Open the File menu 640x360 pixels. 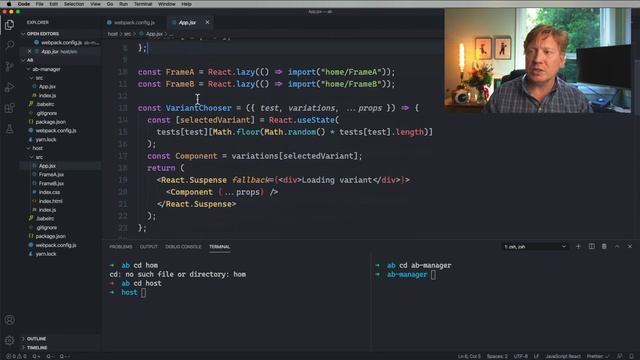tap(40, 4)
